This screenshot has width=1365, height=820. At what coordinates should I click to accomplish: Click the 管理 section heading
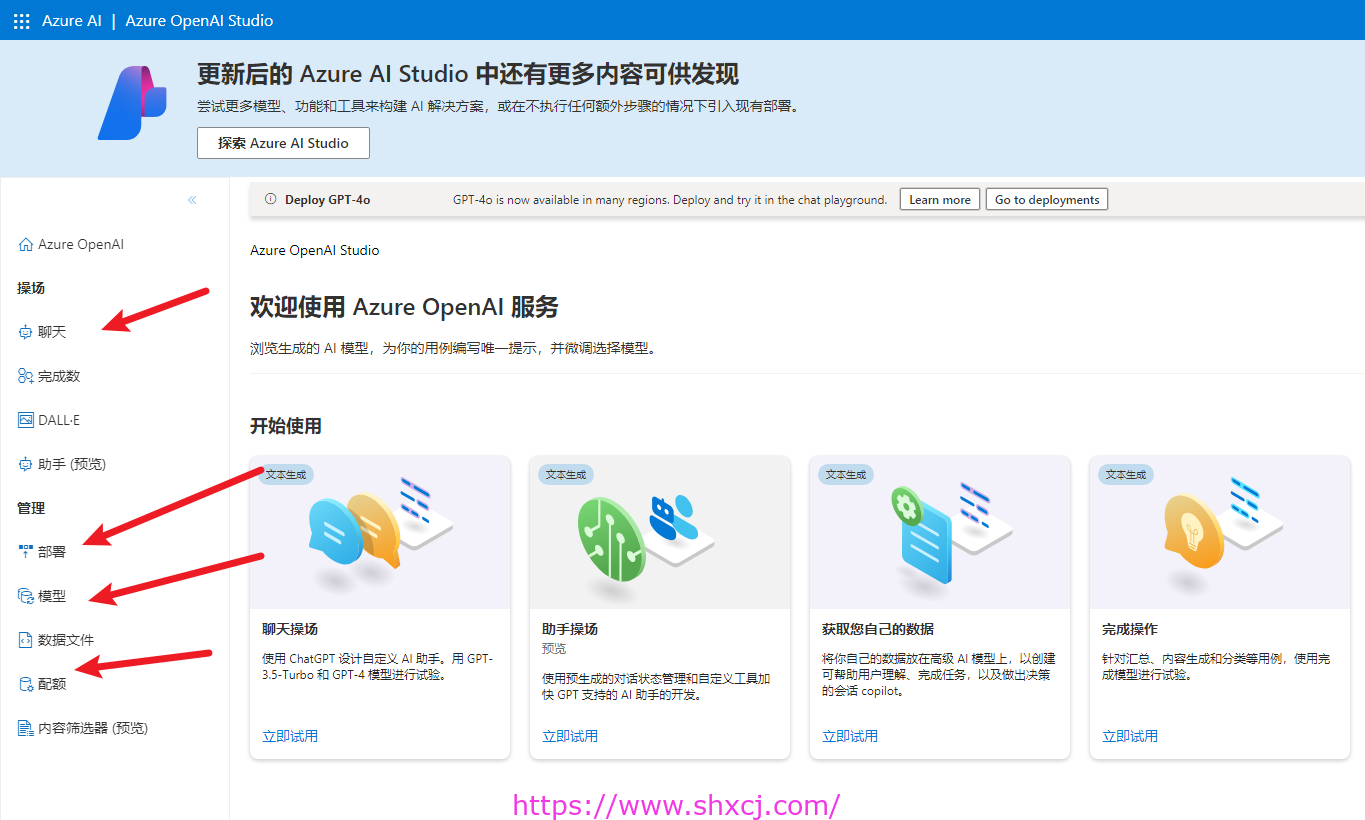pos(31,508)
